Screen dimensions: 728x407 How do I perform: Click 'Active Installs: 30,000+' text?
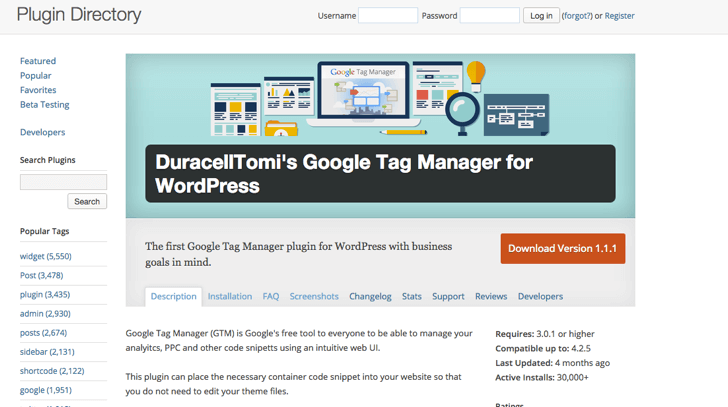coord(542,377)
